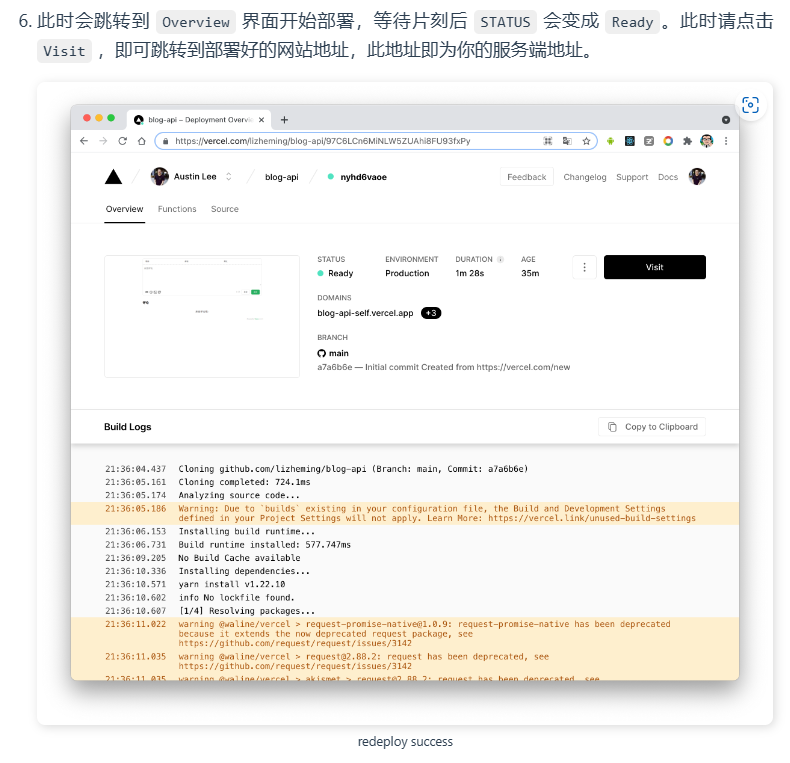Switch to the Source tab
The height and width of the screenshot is (763, 790).
coord(225,209)
